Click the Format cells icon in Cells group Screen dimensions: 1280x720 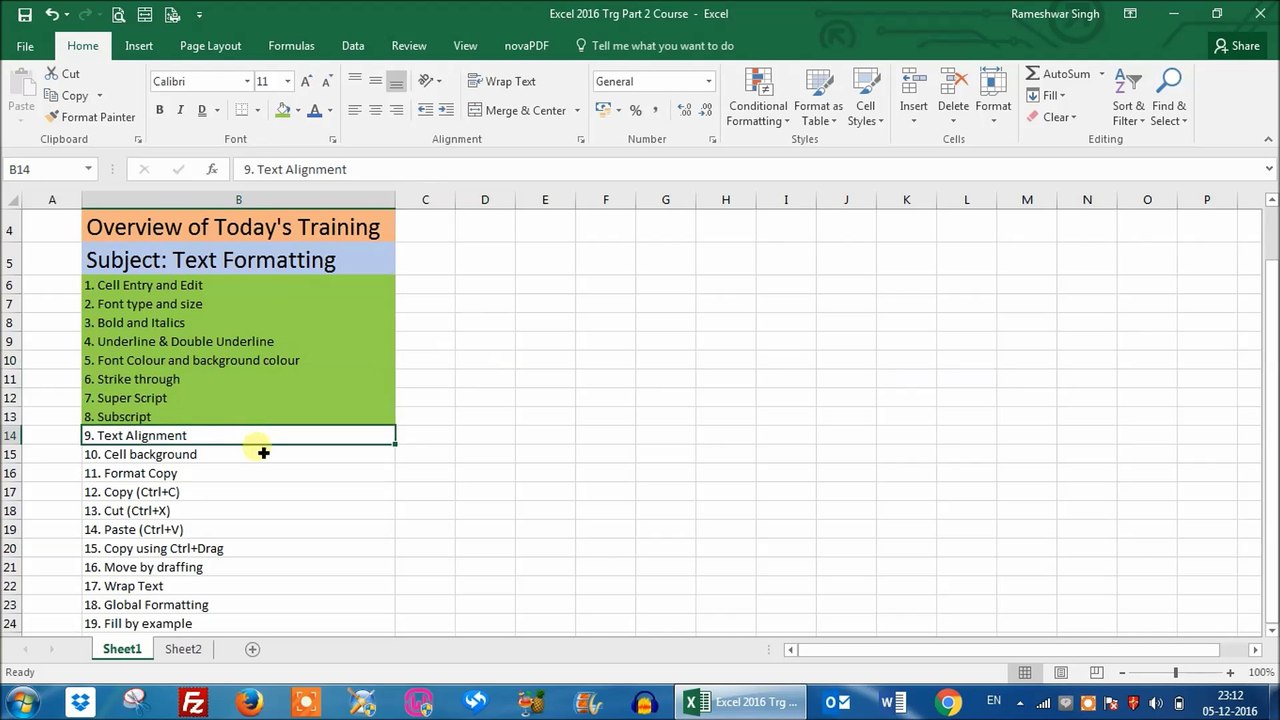point(993,82)
